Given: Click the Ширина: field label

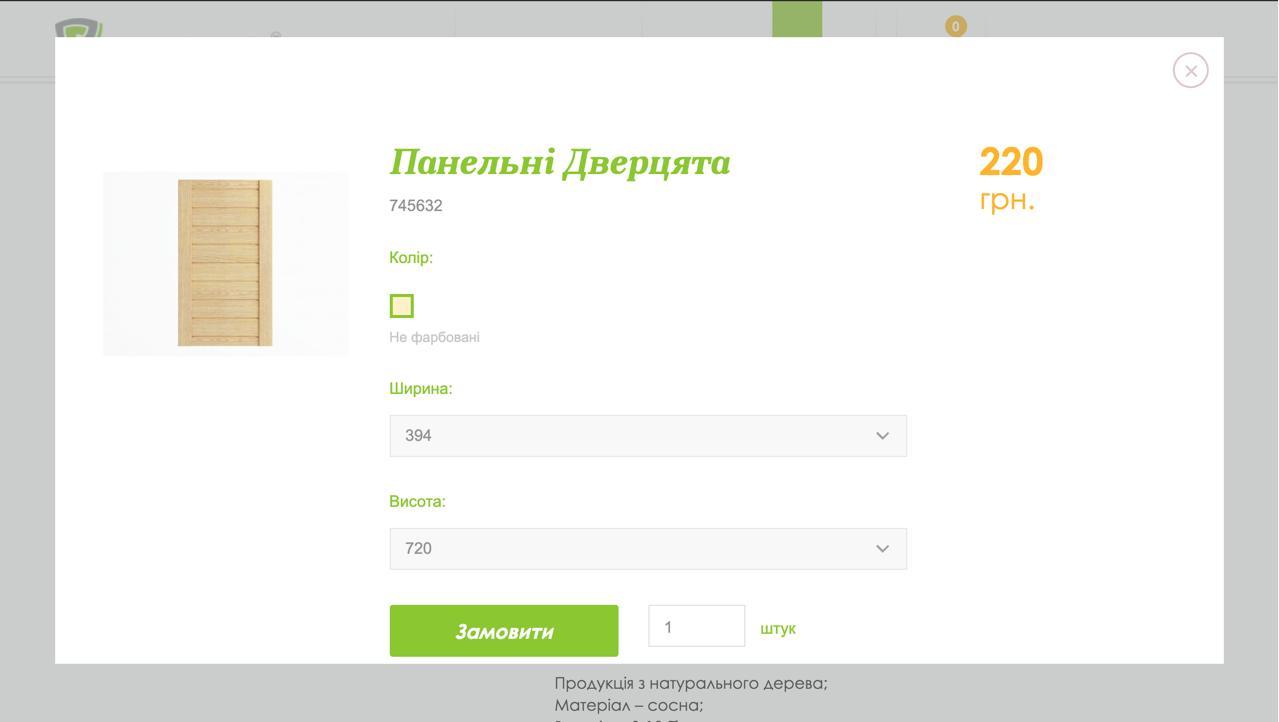Looking at the screenshot, I should 420,389.
